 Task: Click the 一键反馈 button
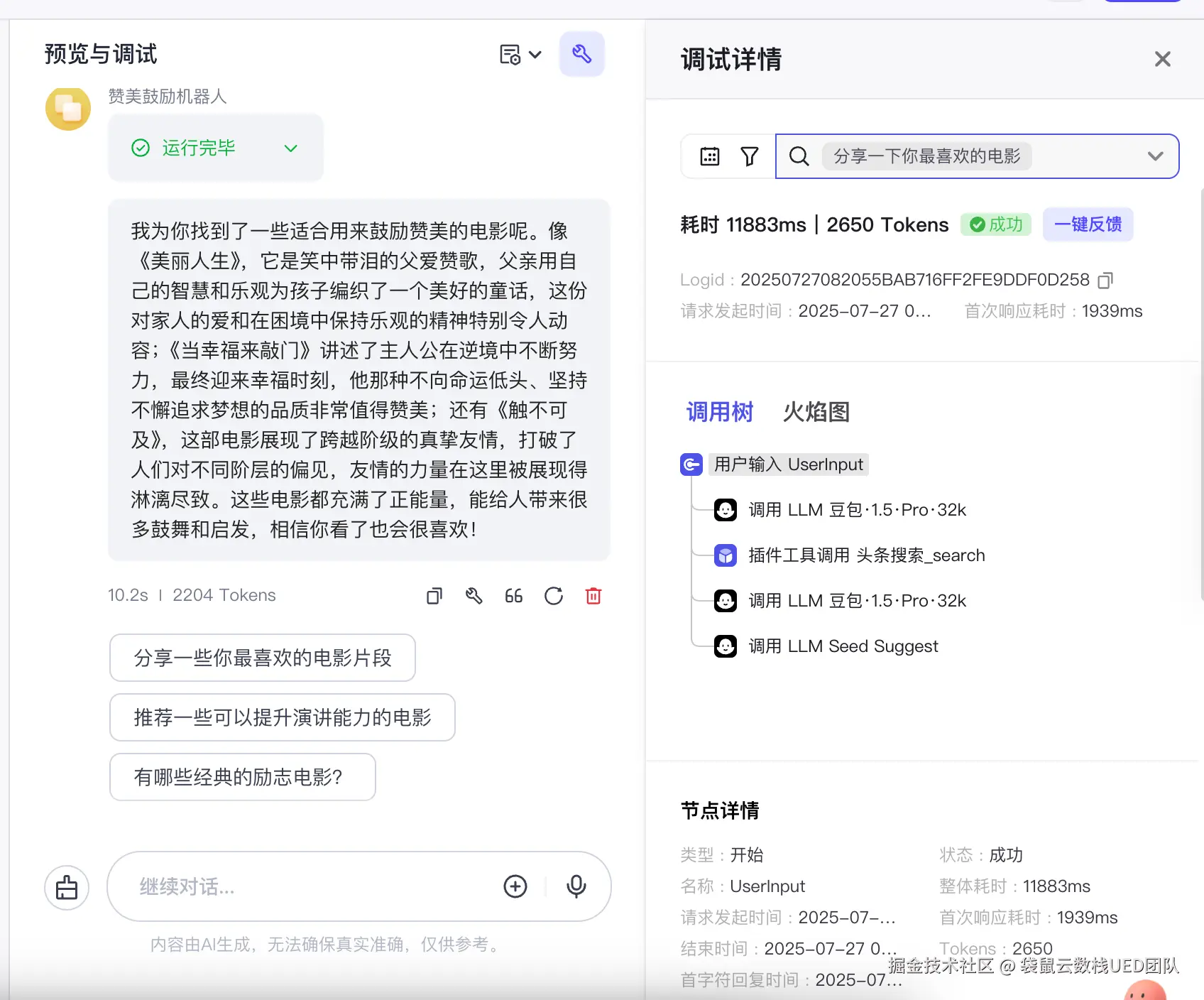(x=1088, y=224)
